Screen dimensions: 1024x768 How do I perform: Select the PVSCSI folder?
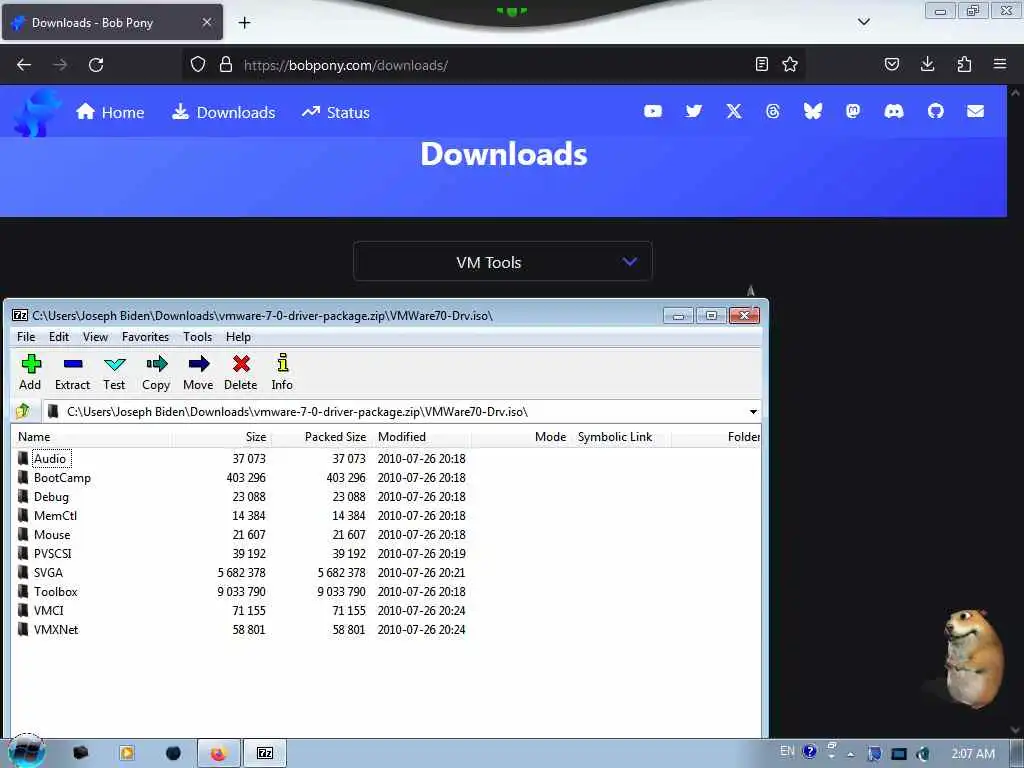coord(52,553)
